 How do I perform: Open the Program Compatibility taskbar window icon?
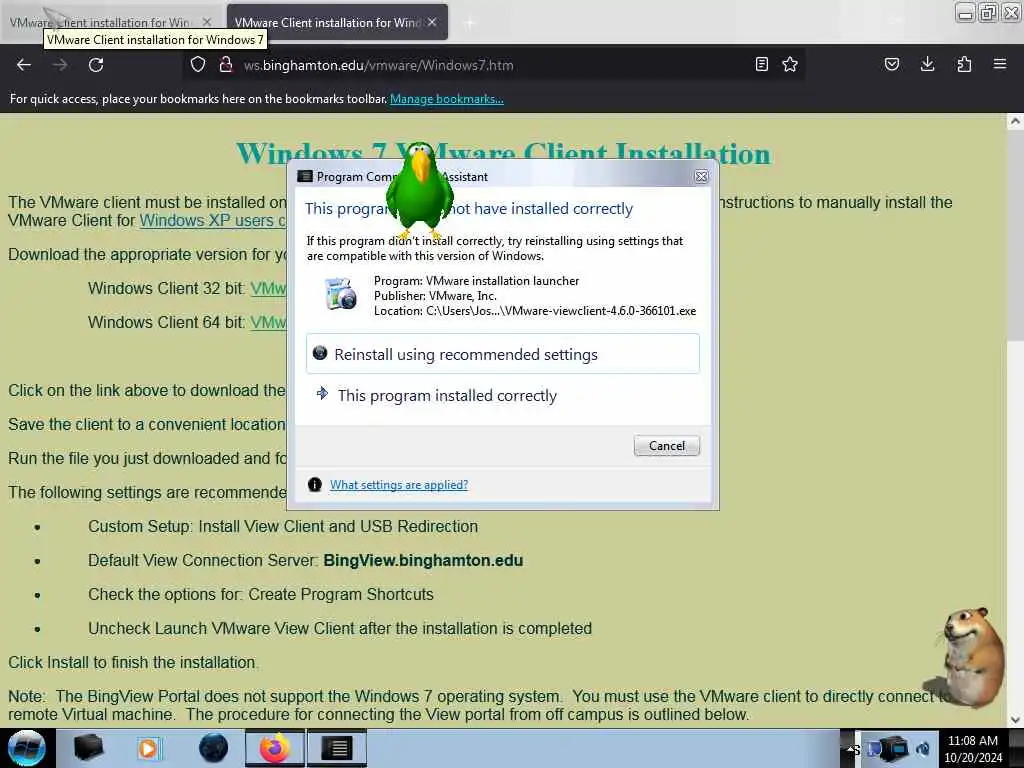coord(337,748)
